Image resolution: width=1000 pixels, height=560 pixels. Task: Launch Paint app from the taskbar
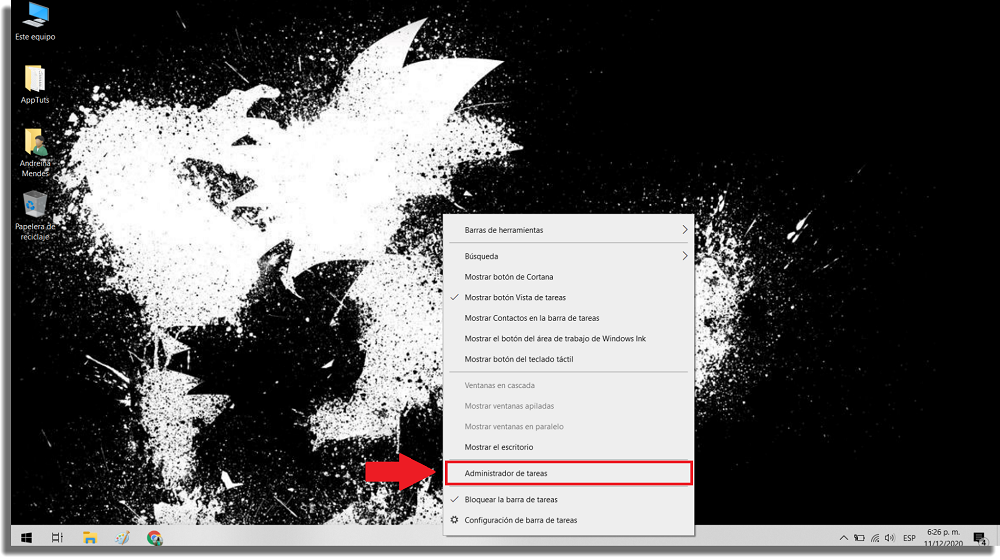[122, 538]
